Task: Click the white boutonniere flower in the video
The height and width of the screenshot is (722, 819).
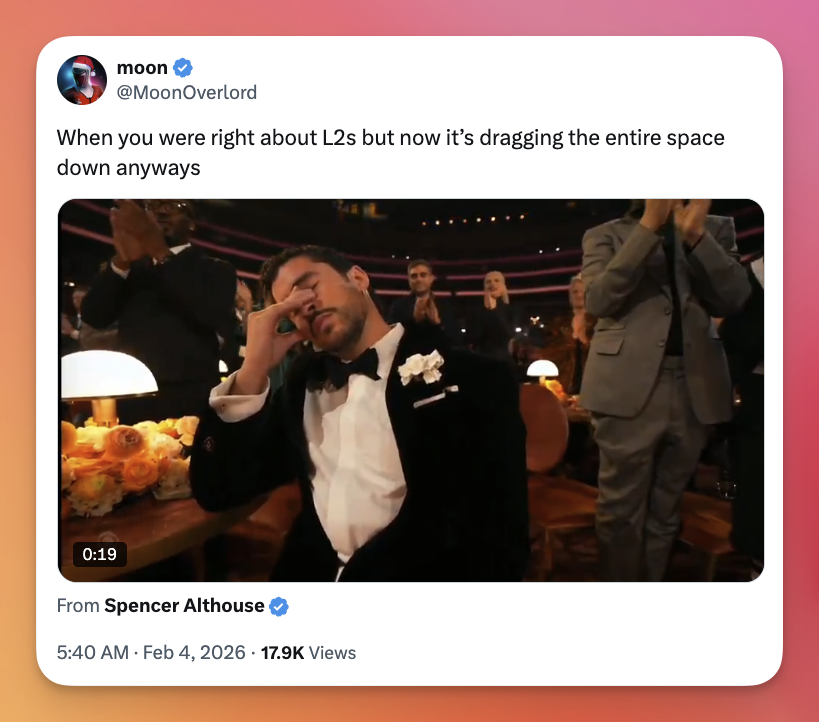Action: pos(420,367)
